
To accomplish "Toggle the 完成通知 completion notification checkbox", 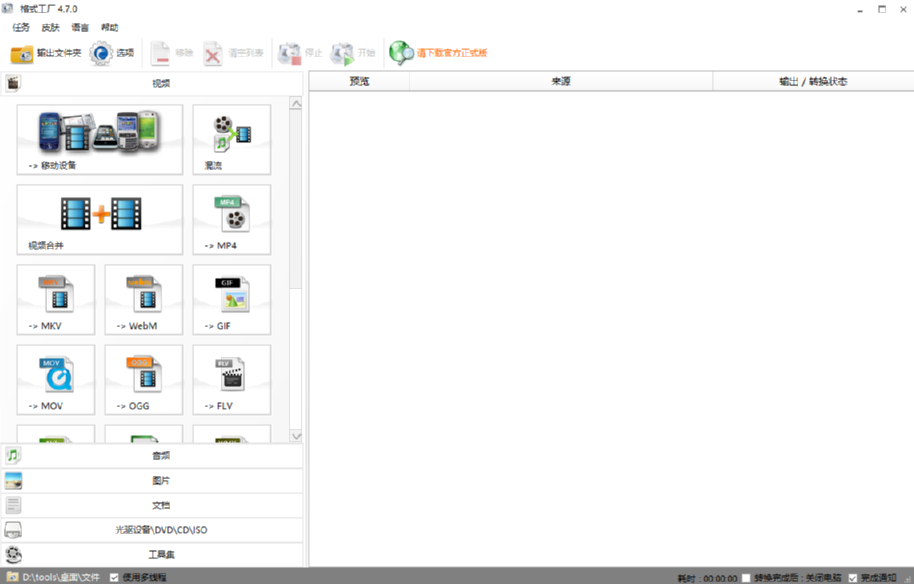I will [x=853, y=578].
